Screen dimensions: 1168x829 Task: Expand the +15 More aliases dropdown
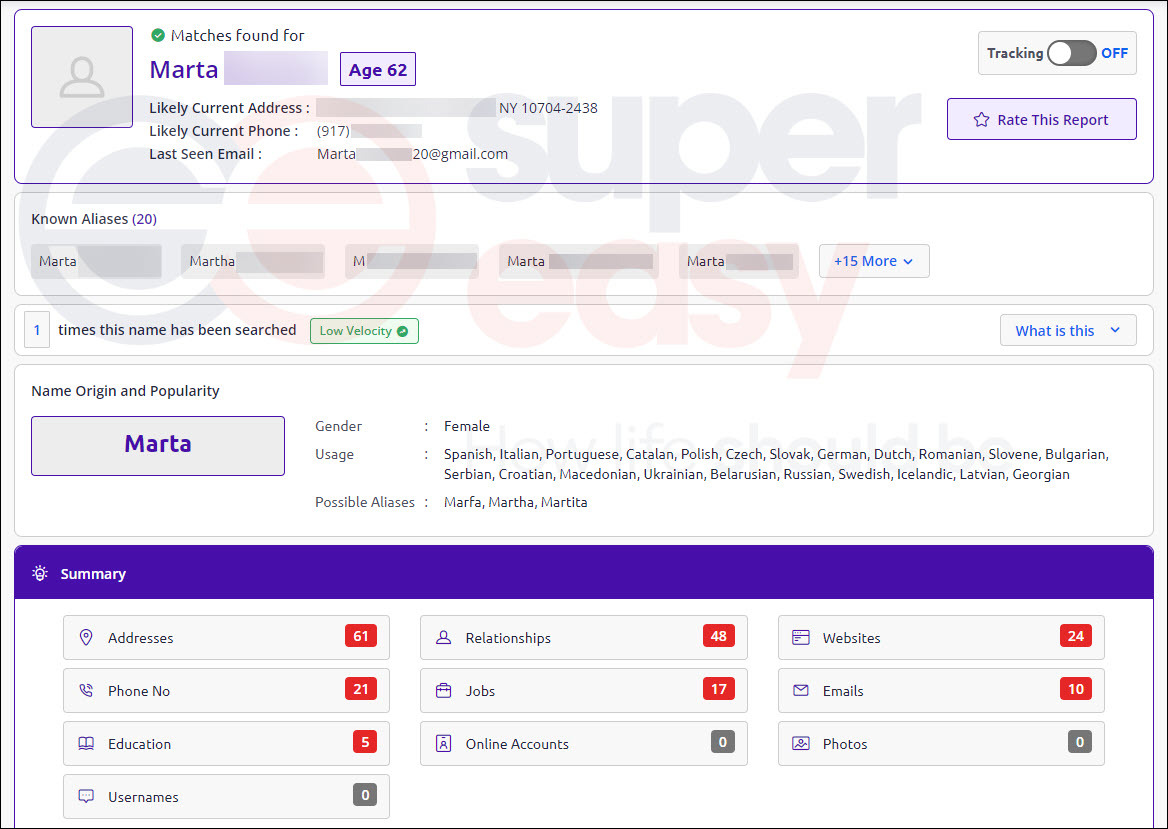pyautogui.click(x=874, y=261)
